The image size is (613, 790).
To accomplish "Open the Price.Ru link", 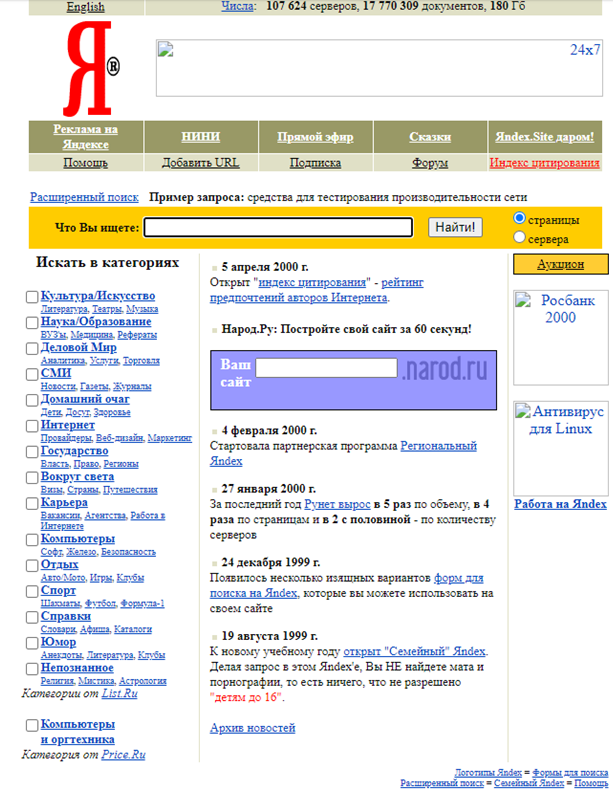I will 123,754.
